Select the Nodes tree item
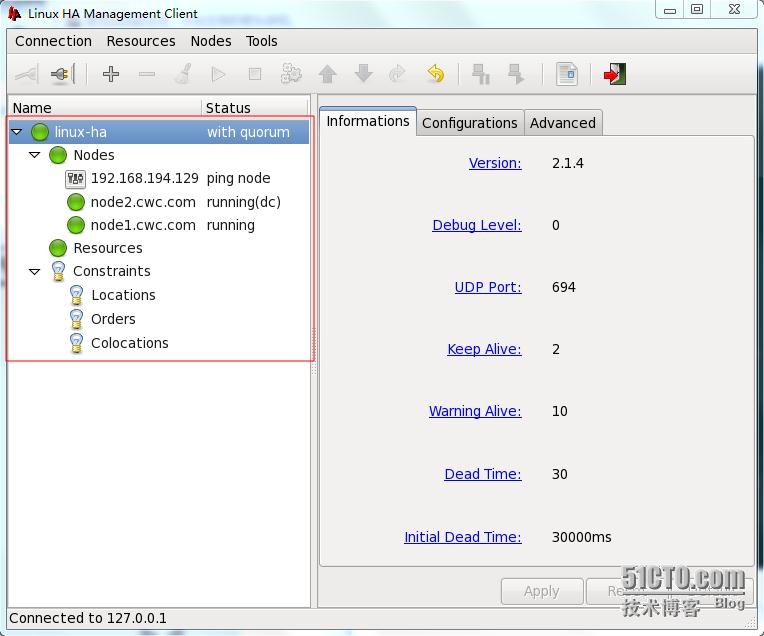Screen dimensions: 764x636 coord(94,155)
